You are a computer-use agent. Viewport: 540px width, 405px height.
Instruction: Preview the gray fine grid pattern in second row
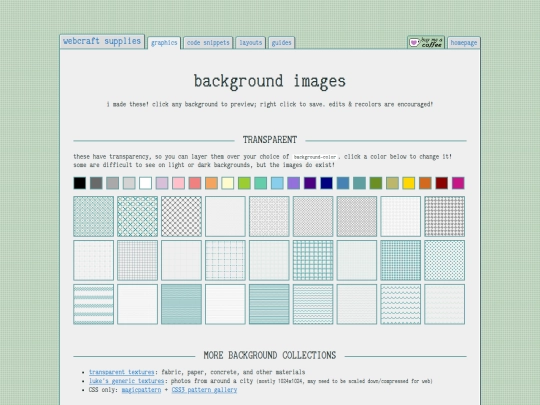[137, 260]
